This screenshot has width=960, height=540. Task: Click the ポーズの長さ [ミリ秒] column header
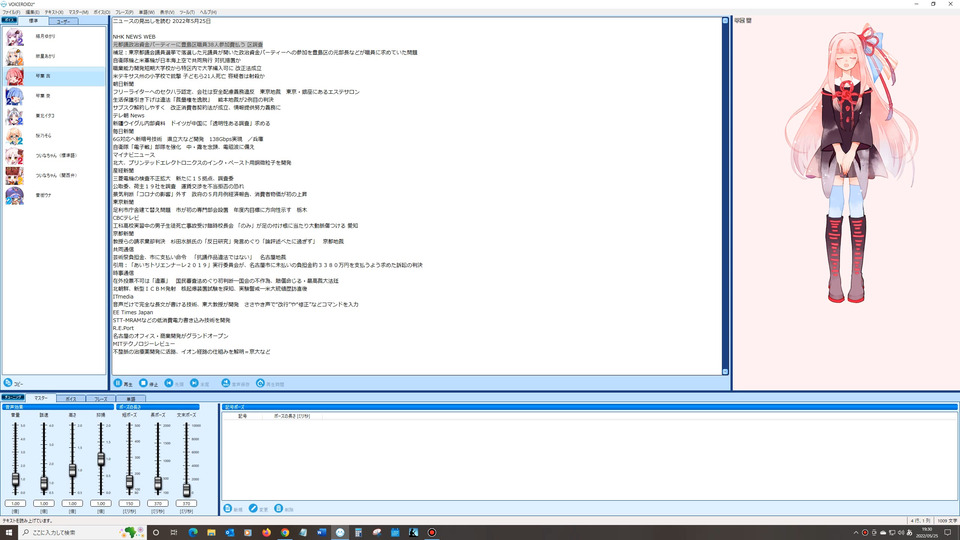coord(292,416)
